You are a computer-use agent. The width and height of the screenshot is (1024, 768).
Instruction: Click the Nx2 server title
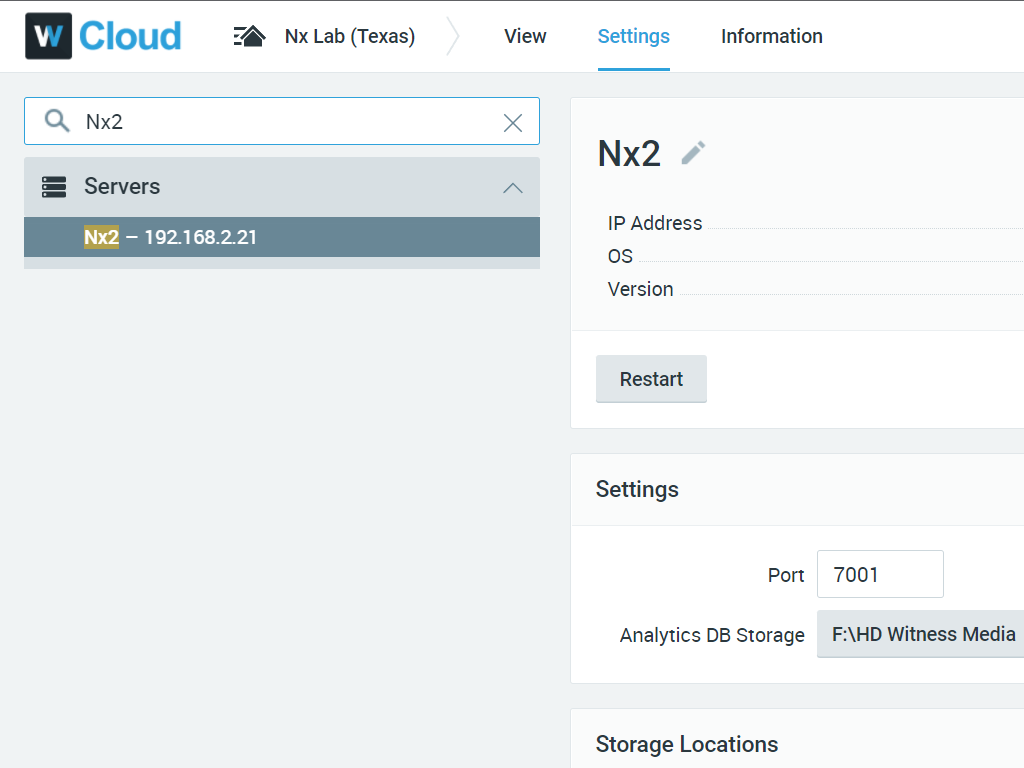coord(629,154)
